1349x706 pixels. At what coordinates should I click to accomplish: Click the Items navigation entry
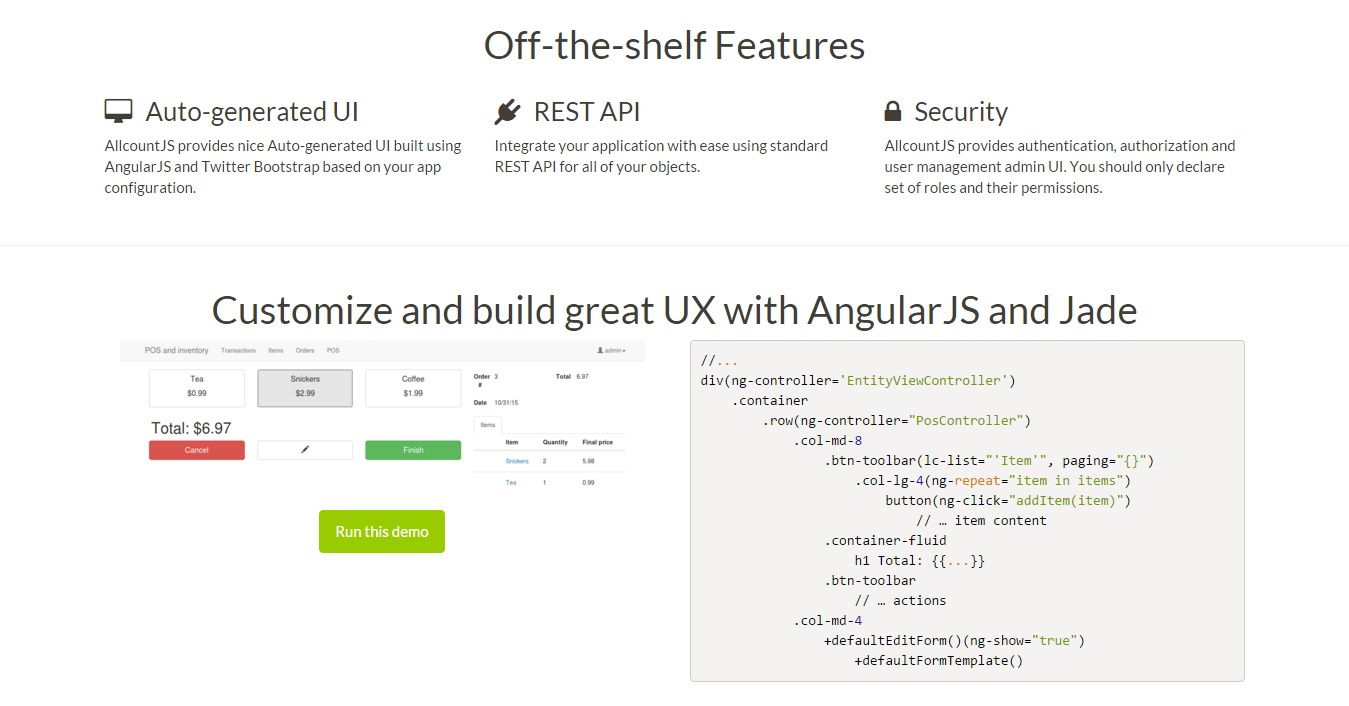coord(274,351)
